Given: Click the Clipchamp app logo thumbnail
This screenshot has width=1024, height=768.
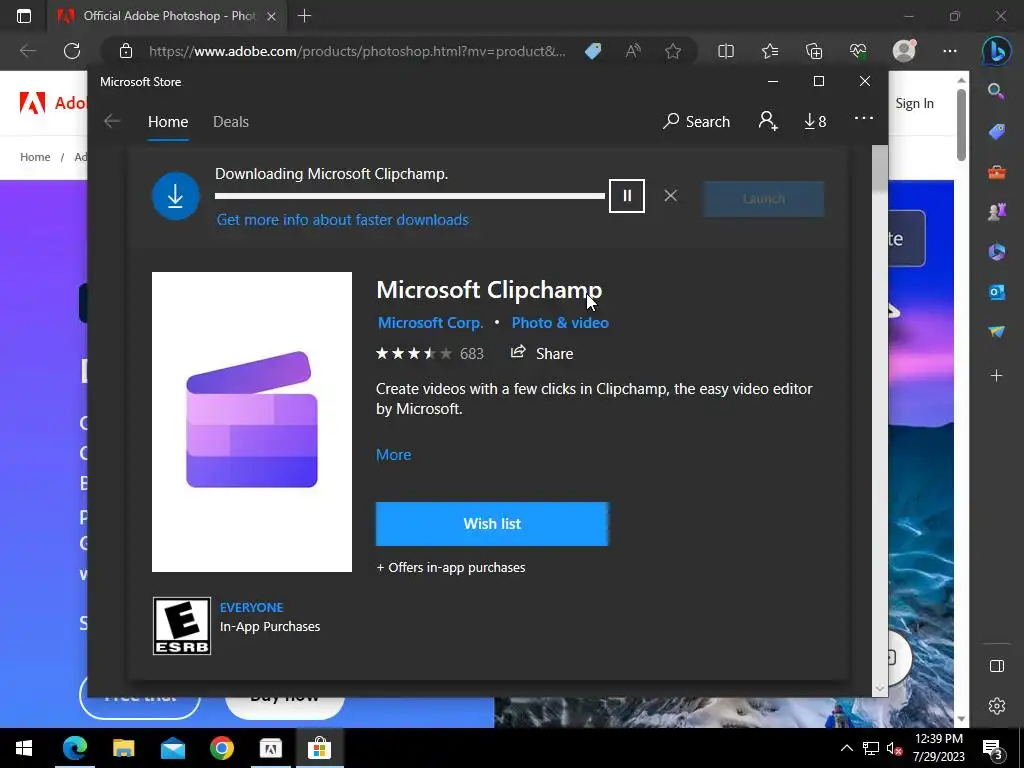Looking at the screenshot, I should tap(251, 422).
